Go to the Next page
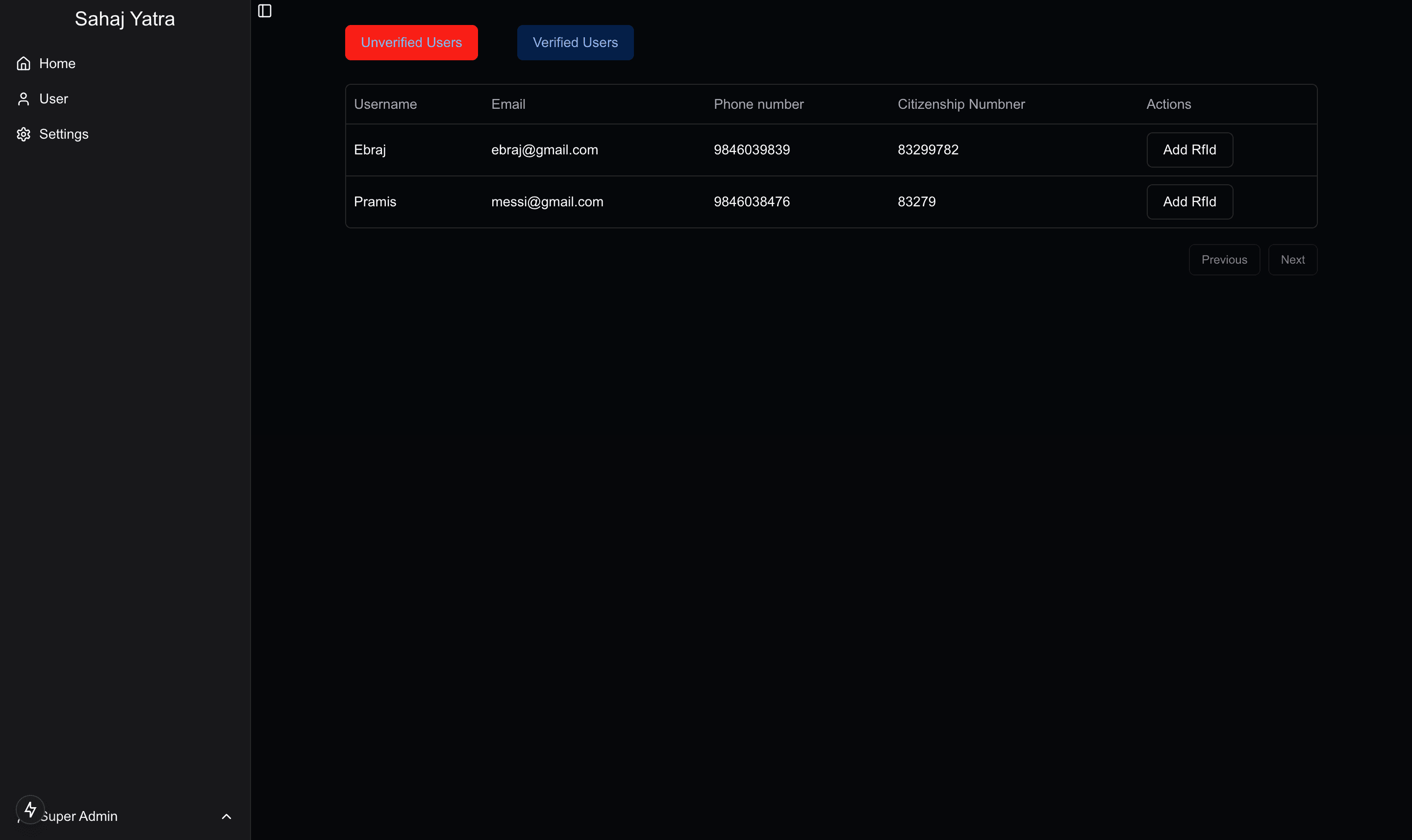Image resolution: width=1412 pixels, height=840 pixels. pyautogui.click(x=1292, y=260)
